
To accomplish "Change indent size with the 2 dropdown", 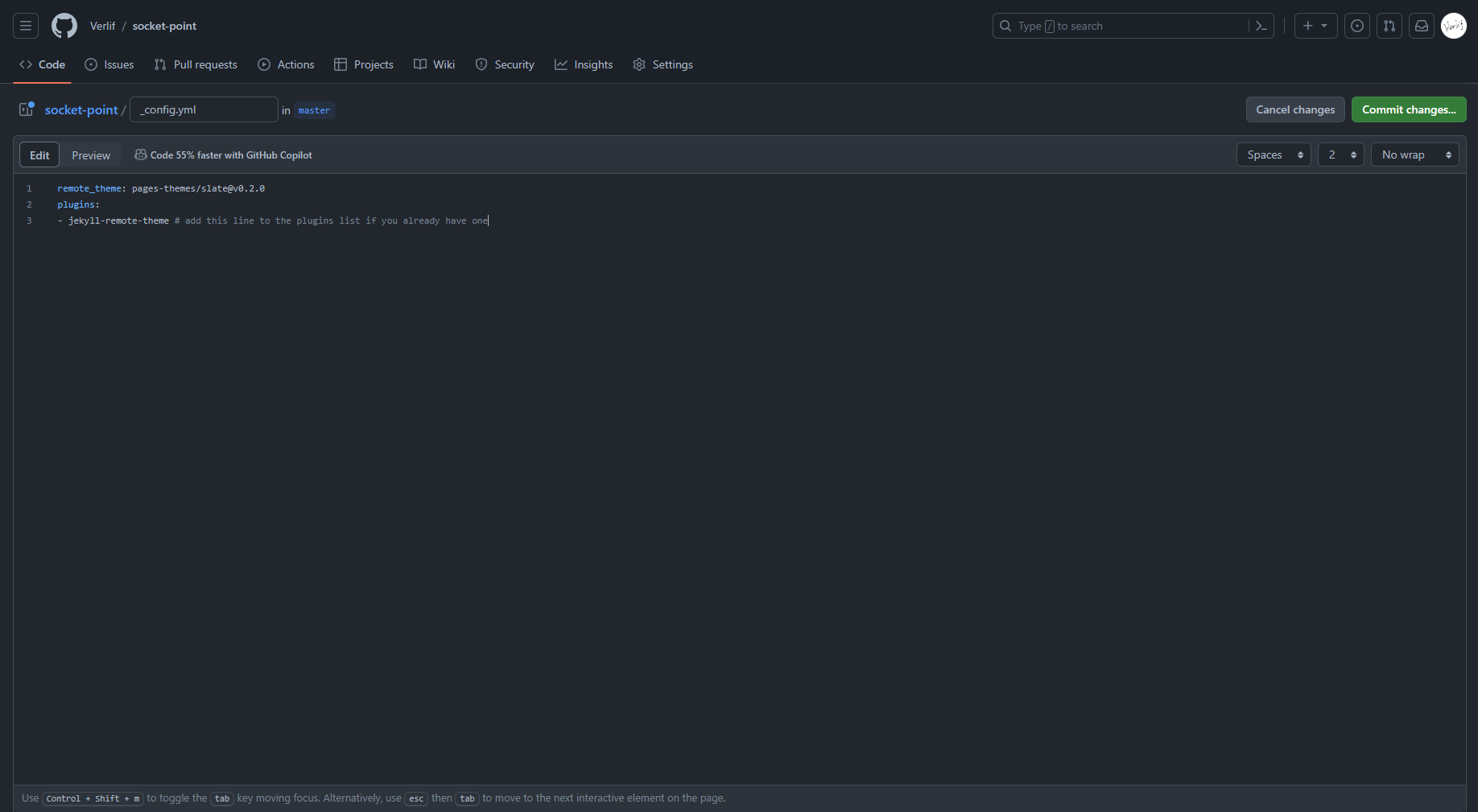I will (1340, 155).
